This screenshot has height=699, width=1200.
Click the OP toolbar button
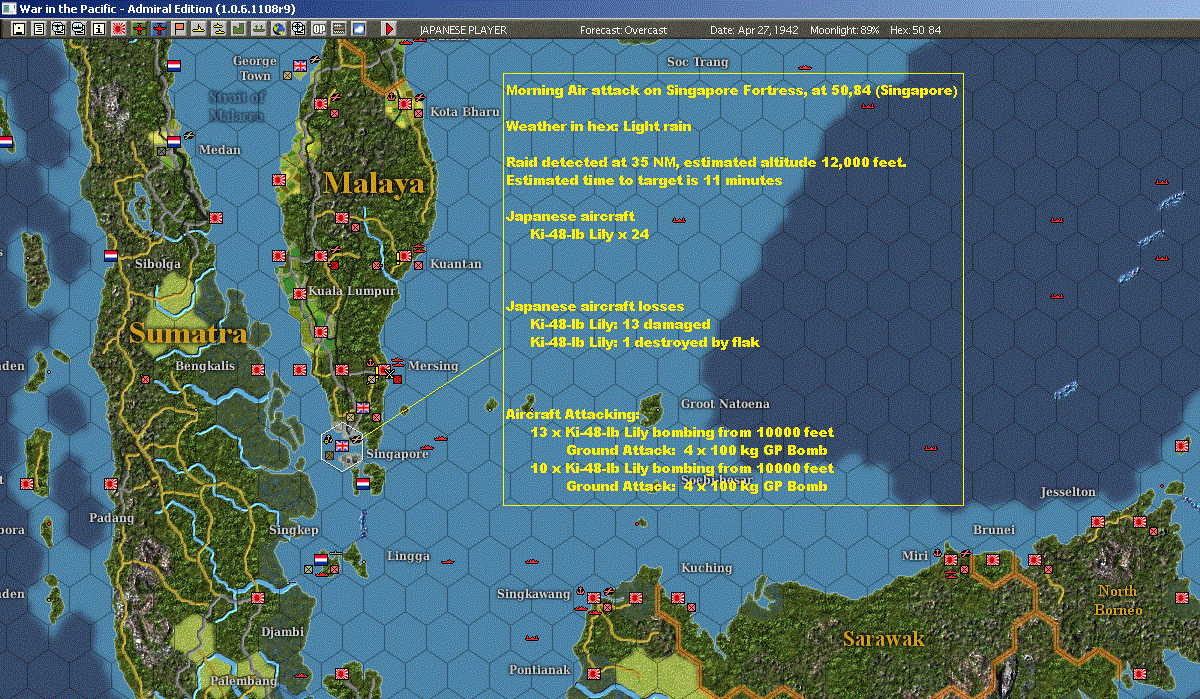318,29
